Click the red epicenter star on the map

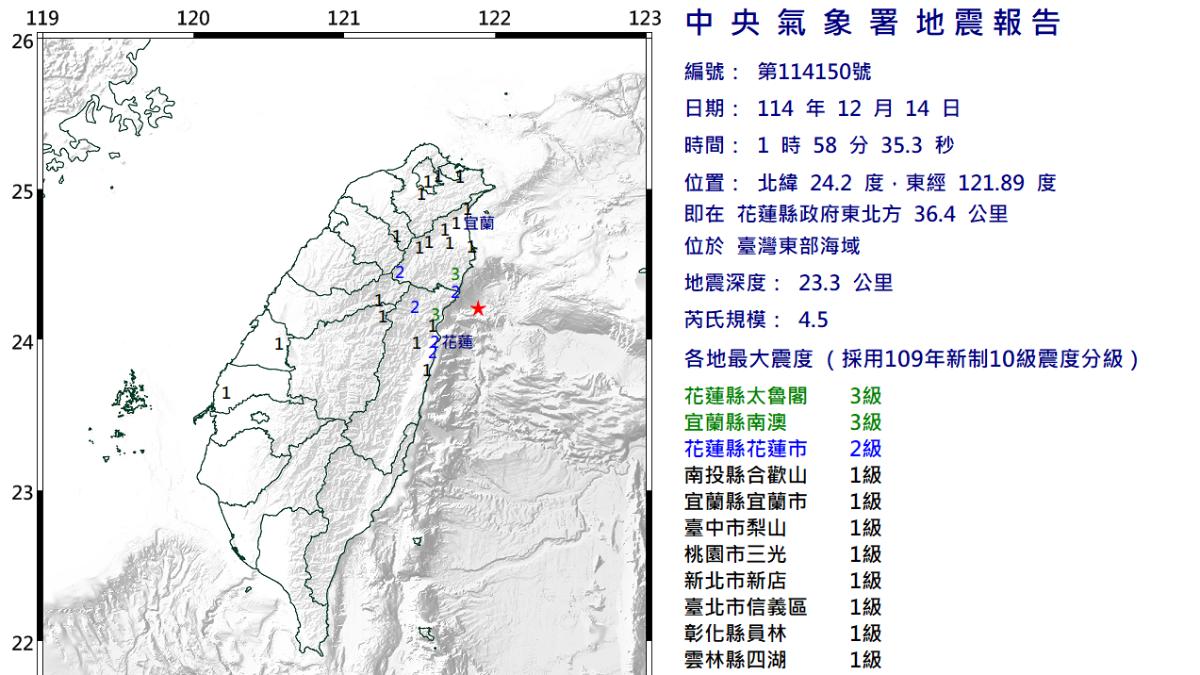click(478, 309)
